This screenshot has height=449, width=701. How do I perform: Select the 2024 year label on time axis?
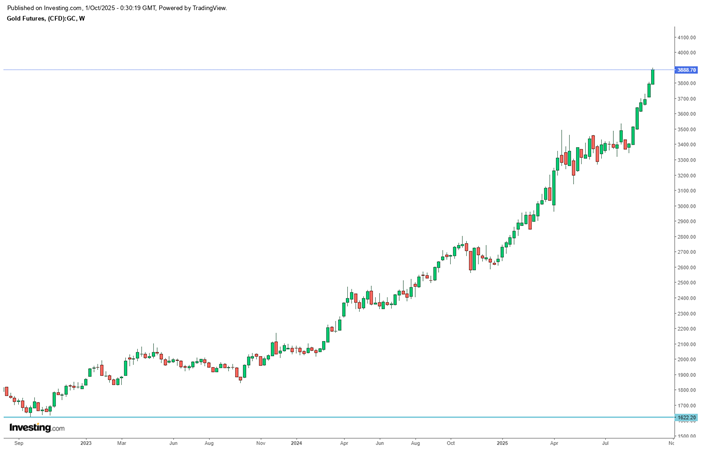[295, 441]
